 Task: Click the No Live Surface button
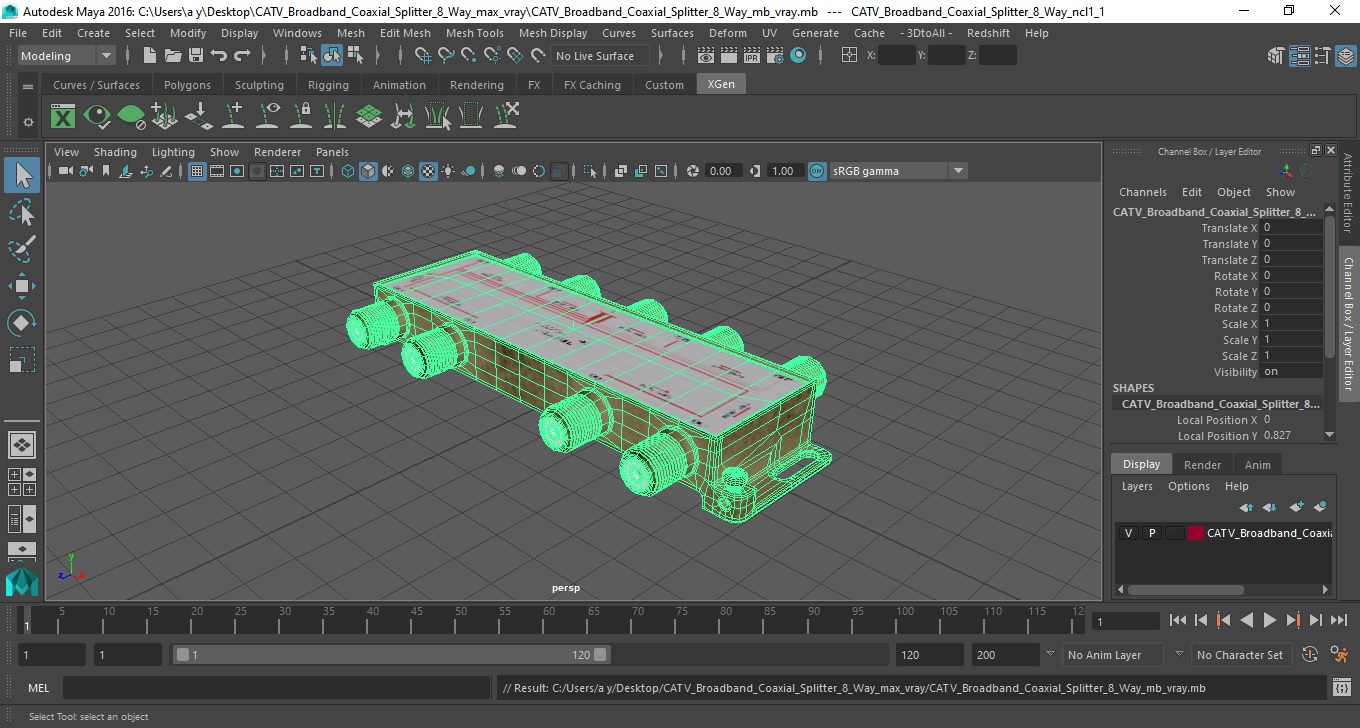point(594,56)
